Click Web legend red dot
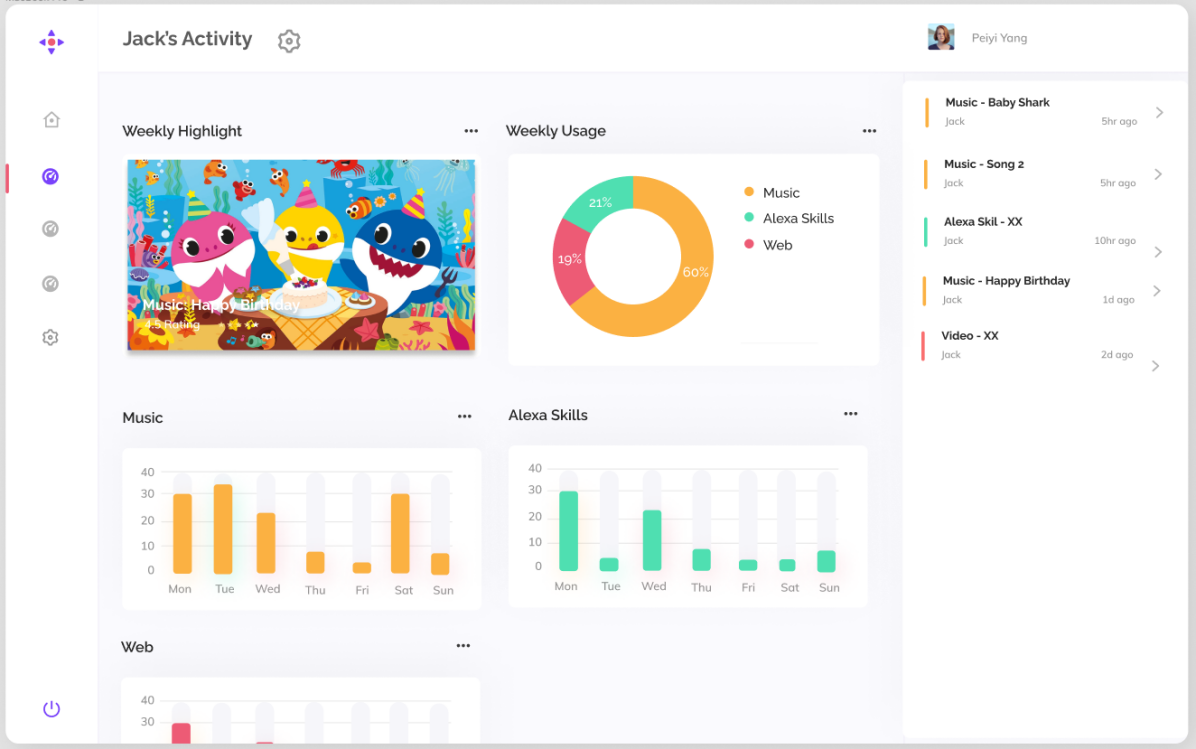This screenshot has height=749, width=1196. tap(749, 244)
